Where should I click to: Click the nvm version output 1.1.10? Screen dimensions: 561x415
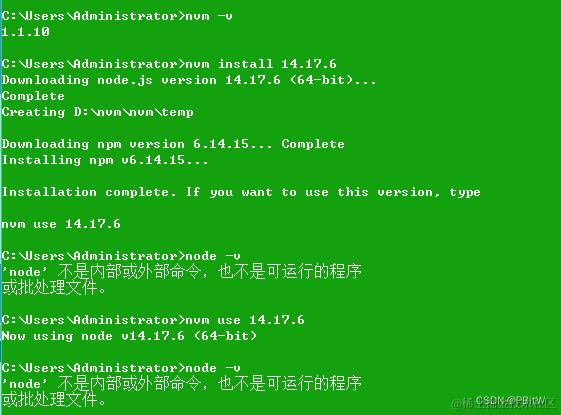click(25, 32)
